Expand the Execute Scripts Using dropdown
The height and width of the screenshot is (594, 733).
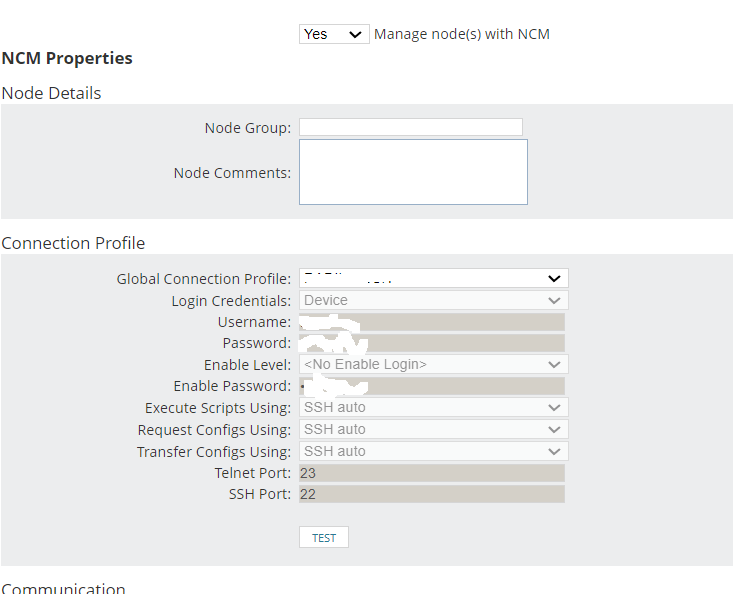(433, 408)
